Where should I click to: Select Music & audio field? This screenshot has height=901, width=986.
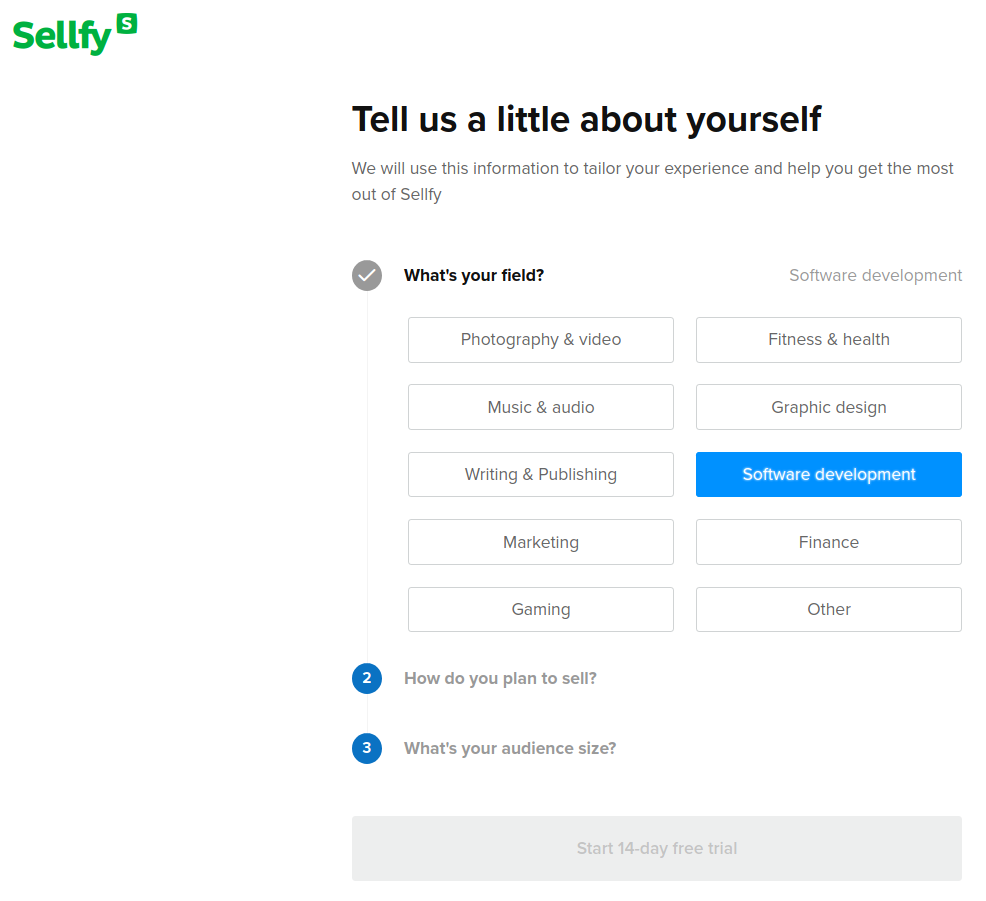[x=540, y=407]
